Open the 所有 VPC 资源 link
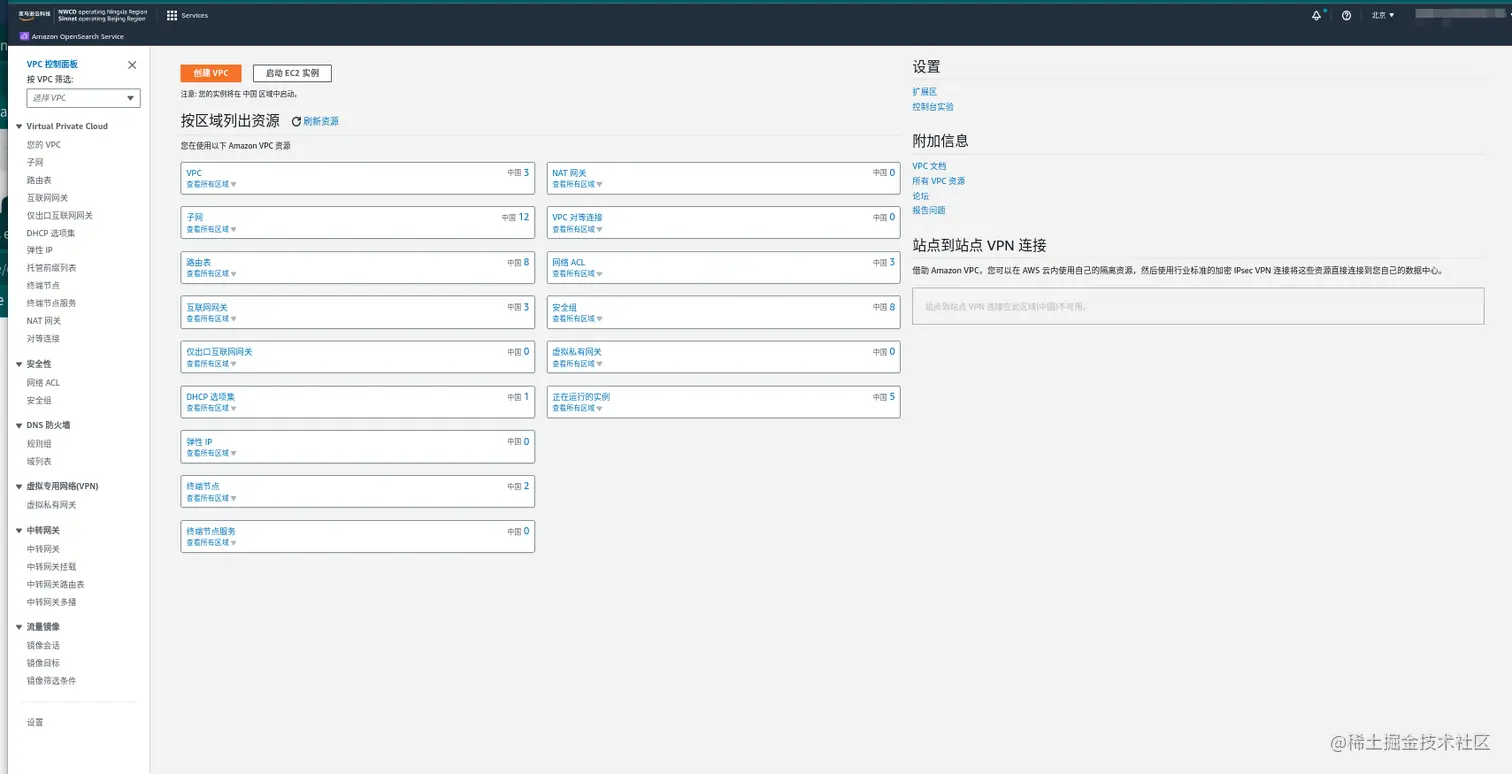 click(939, 181)
